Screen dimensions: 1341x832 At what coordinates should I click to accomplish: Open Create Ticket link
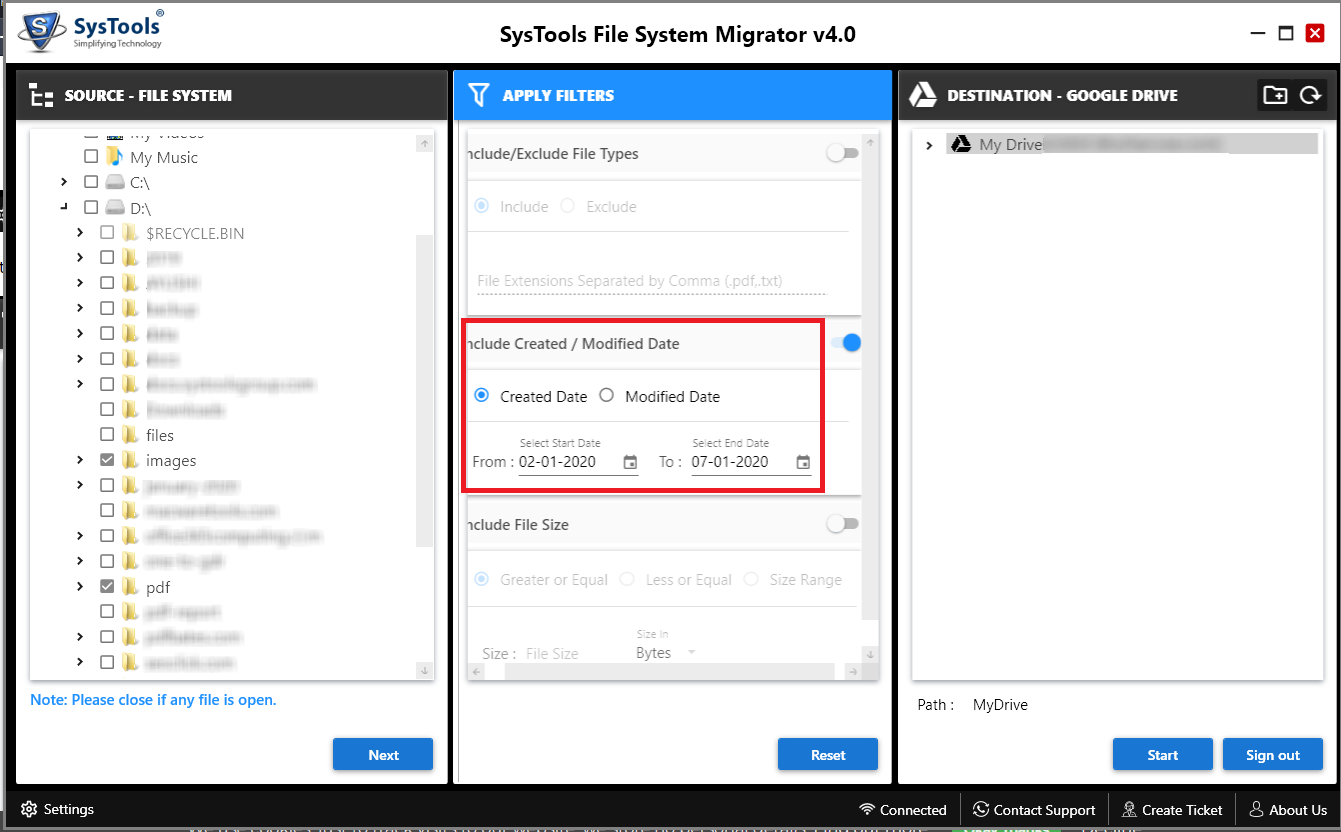tap(1172, 809)
